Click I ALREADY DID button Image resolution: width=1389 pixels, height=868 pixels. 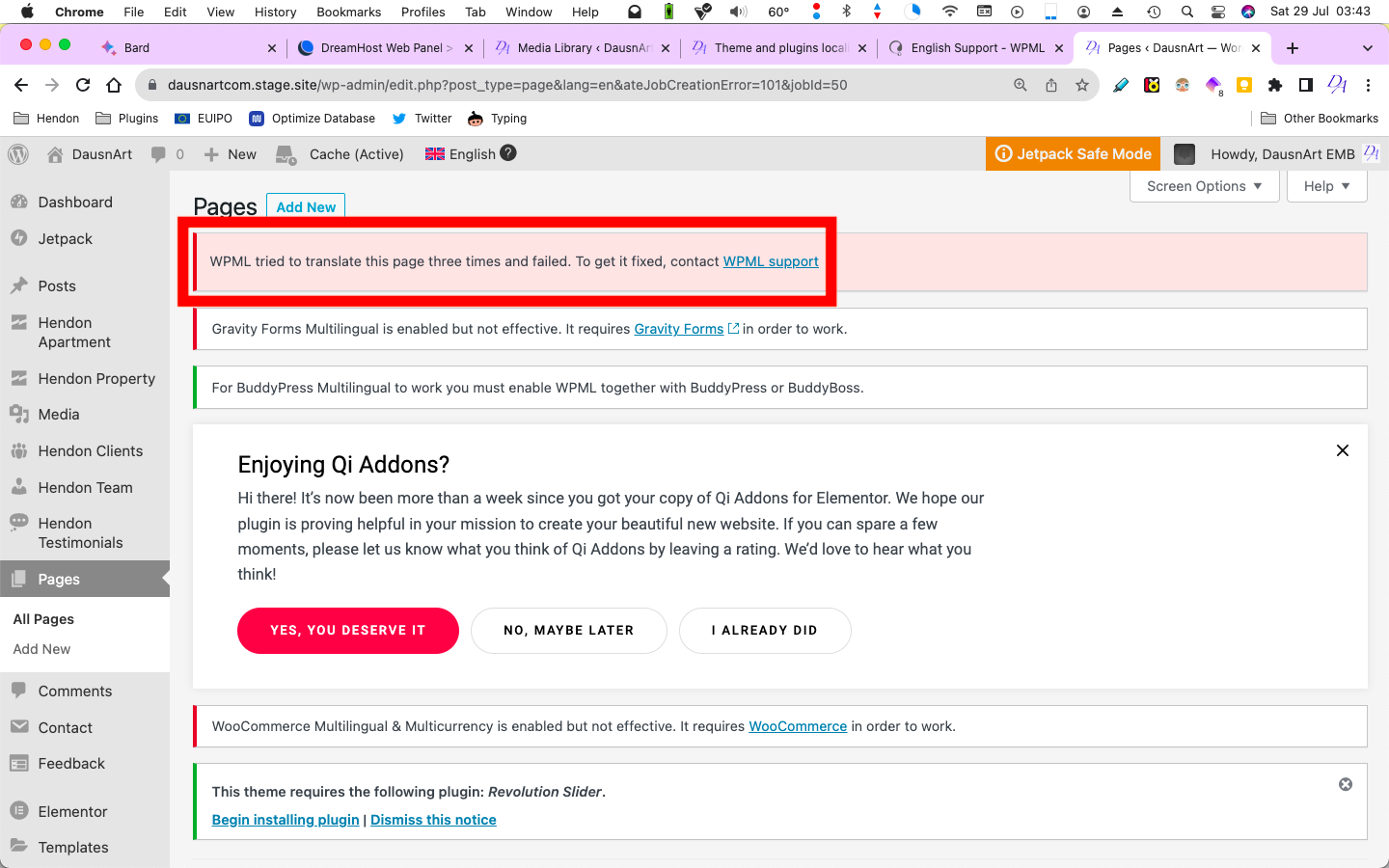point(765,631)
